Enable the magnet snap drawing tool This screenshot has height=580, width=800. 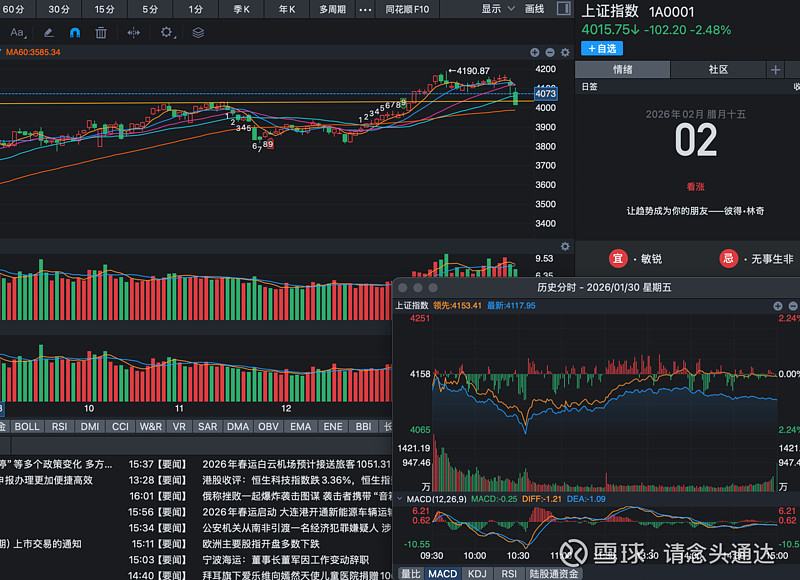[74, 33]
